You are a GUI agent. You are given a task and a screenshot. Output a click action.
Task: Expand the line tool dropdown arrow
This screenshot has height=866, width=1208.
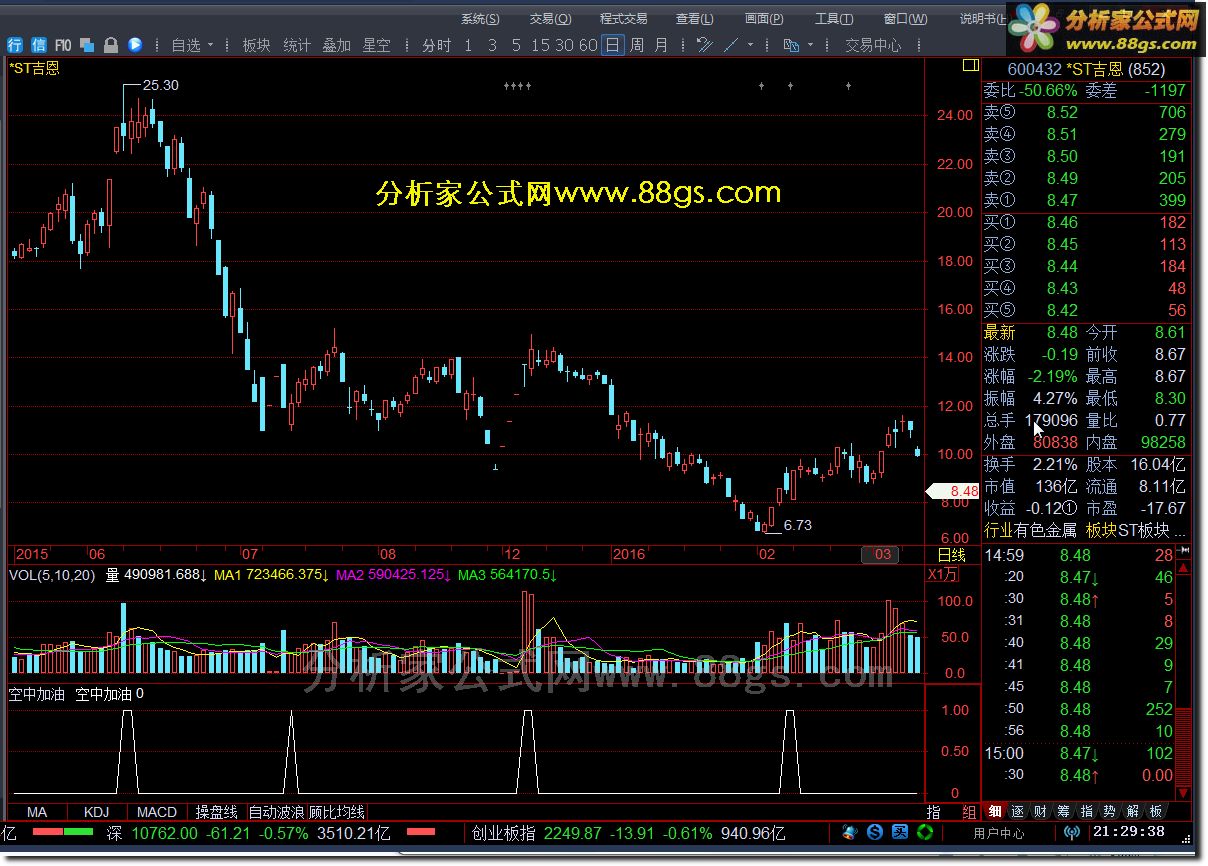[x=751, y=45]
